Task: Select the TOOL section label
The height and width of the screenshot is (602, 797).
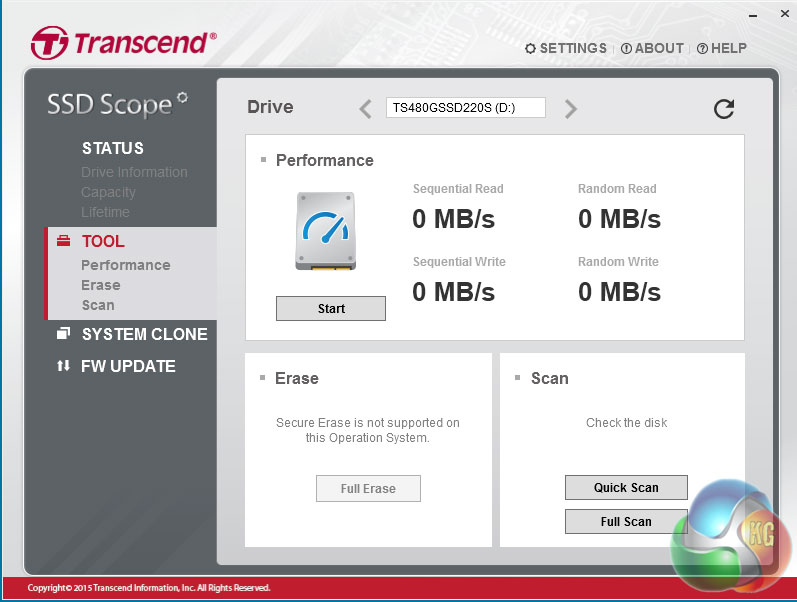Action: [x=103, y=241]
